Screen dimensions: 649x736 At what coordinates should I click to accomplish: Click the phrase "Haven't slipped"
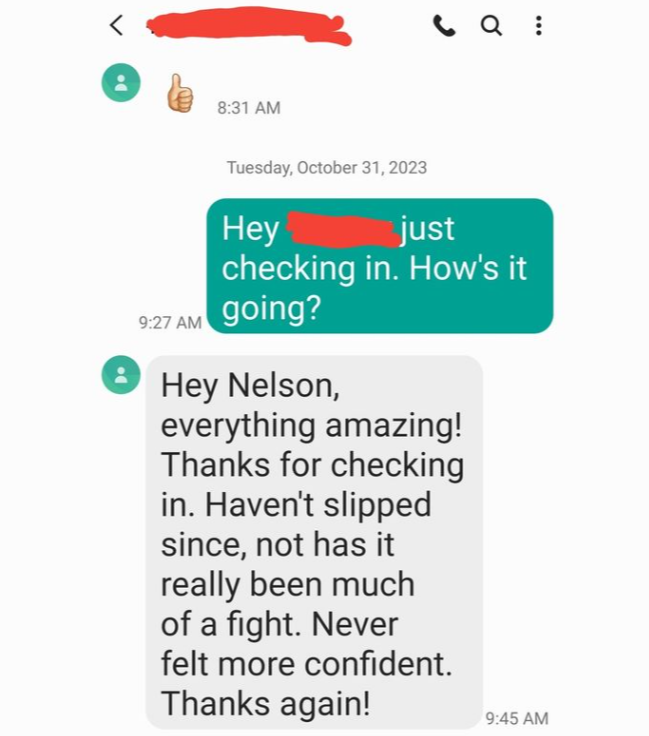318,505
